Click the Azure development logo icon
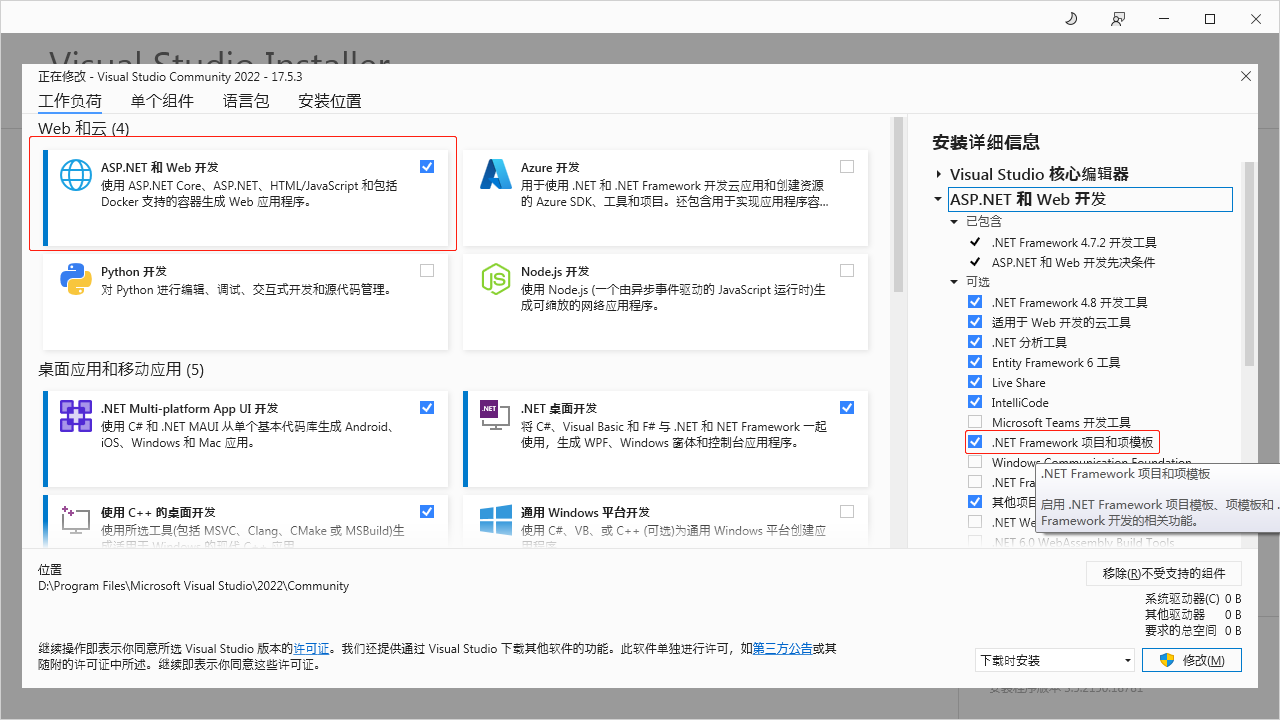The height and width of the screenshot is (720, 1280). pos(496,174)
